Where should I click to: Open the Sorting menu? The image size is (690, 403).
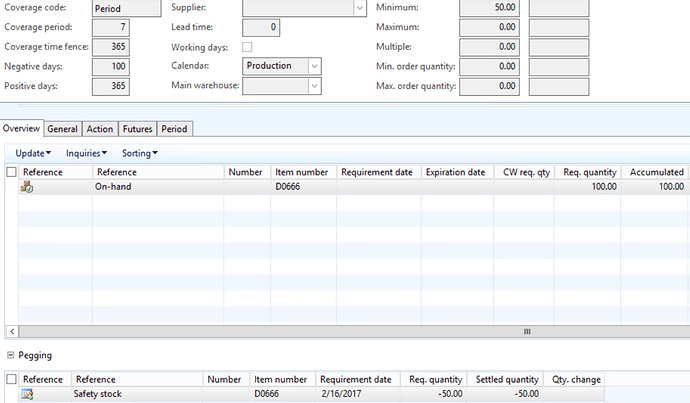click(139, 153)
